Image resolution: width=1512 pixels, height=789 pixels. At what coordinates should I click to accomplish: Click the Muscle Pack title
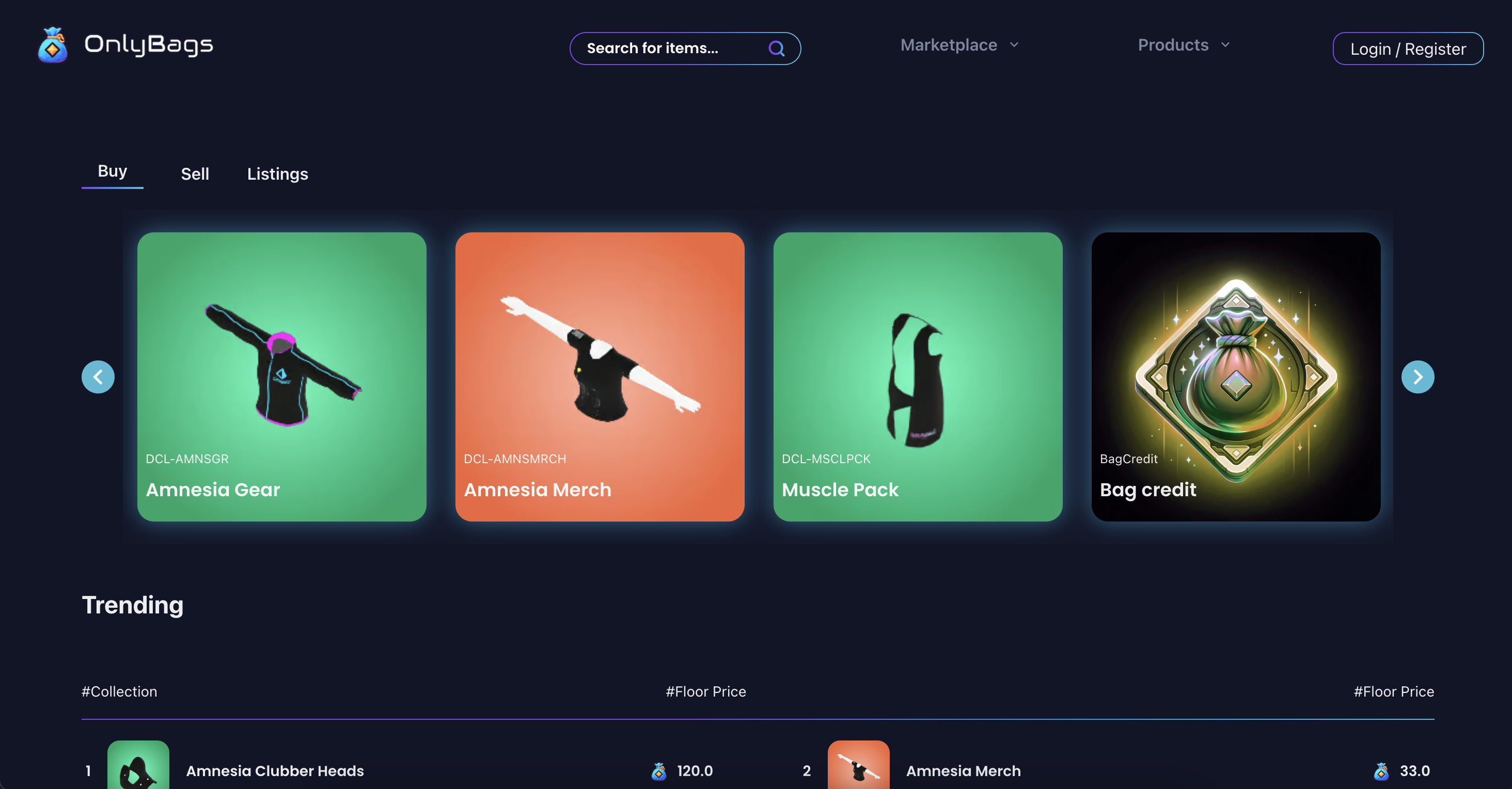(x=840, y=490)
